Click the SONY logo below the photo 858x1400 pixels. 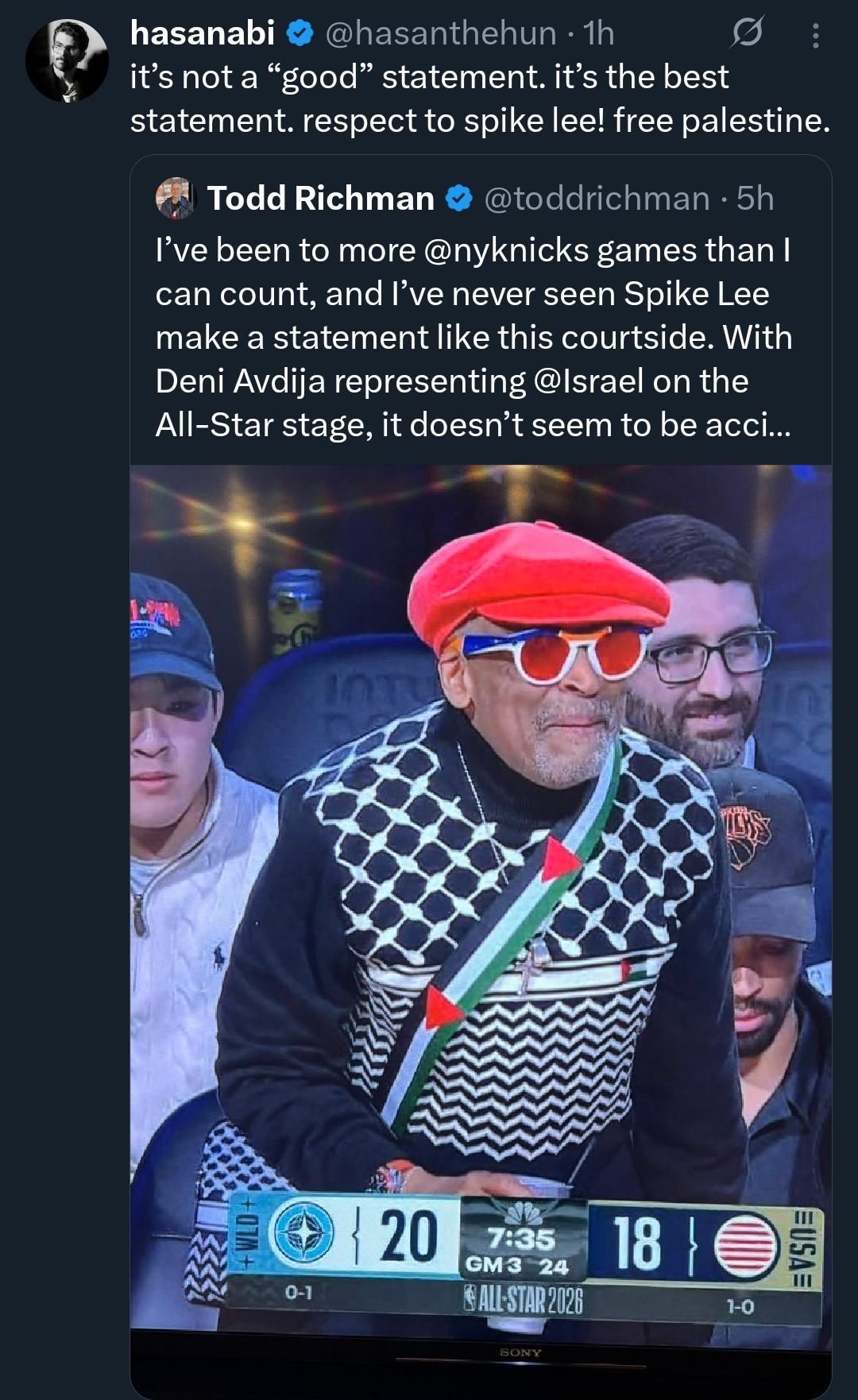click(x=520, y=1352)
